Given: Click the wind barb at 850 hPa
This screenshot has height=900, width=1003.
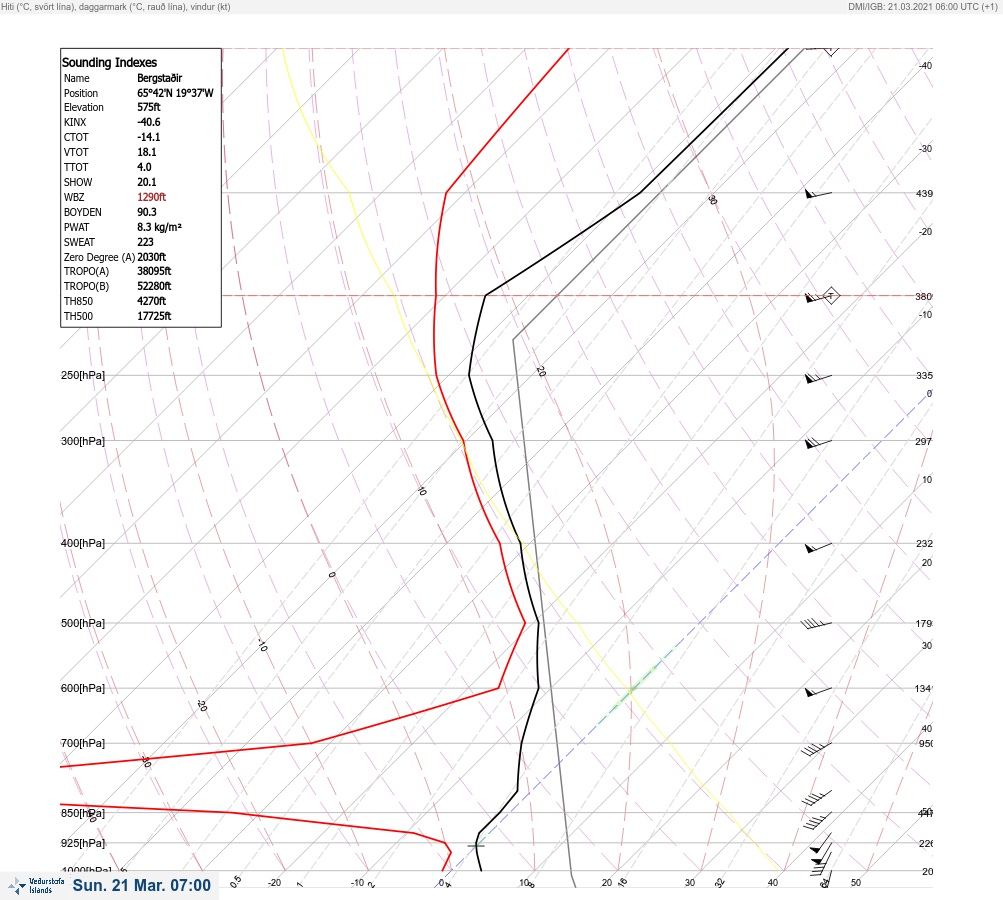Looking at the screenshot, I should coord(817,821).
